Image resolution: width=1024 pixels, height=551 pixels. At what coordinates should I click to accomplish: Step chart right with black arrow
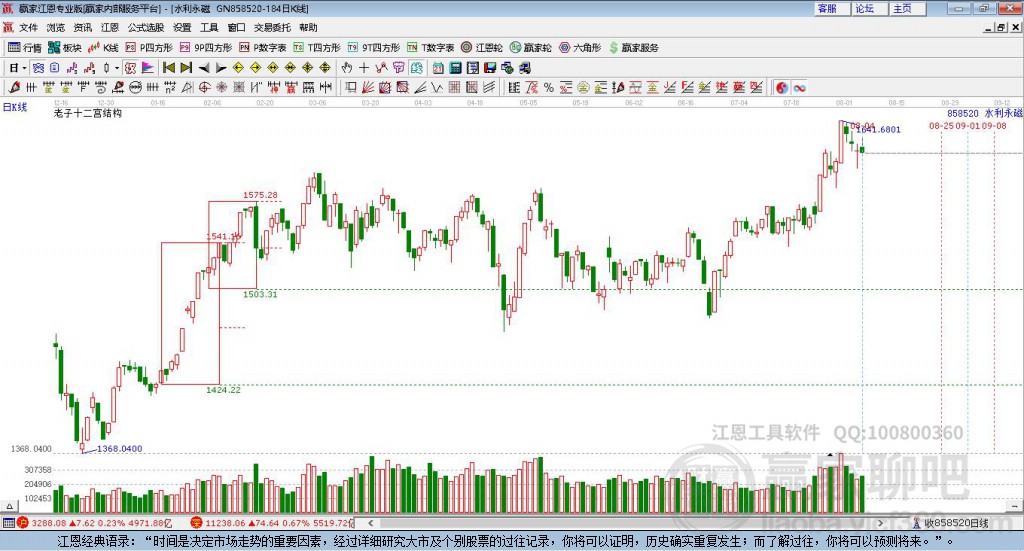click(221, 68)
